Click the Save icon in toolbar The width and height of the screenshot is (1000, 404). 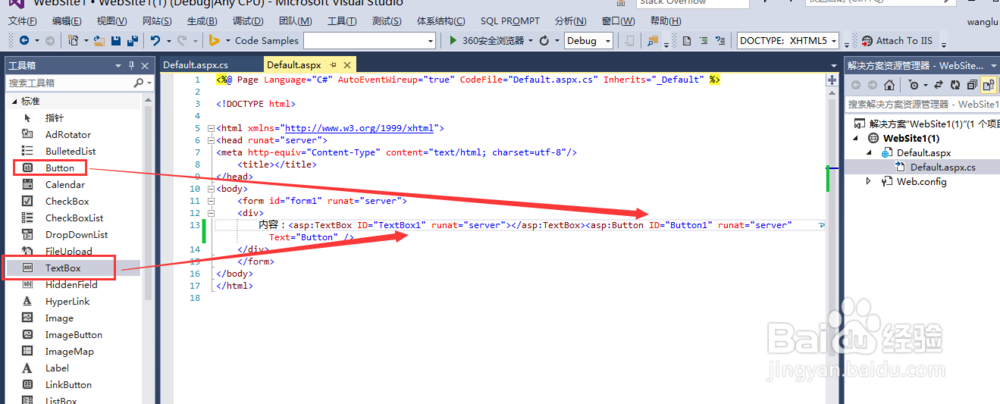click(x=116, y=40)
